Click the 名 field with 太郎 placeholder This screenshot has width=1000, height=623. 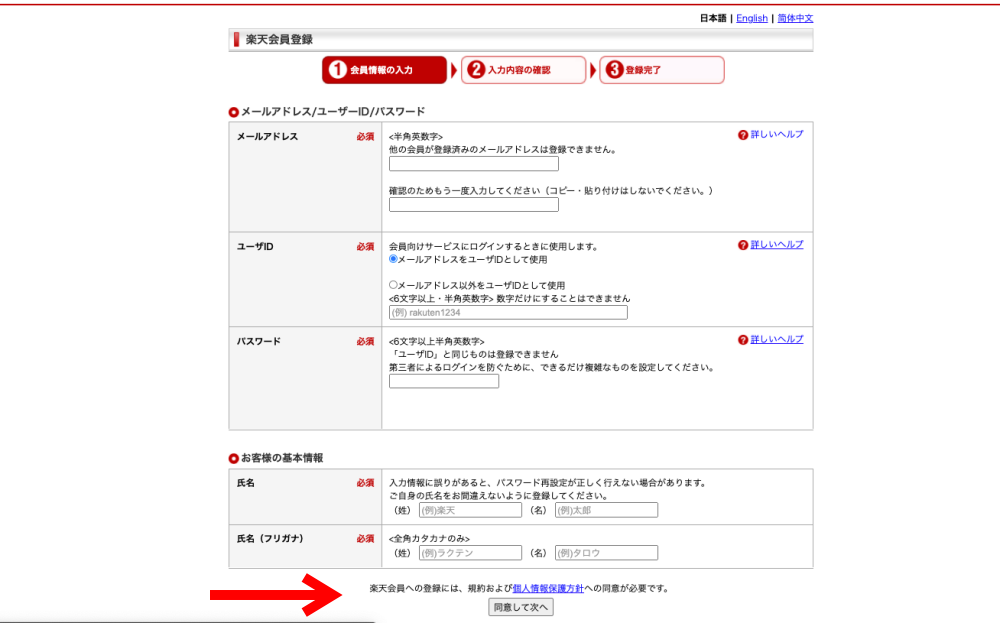pyautogui.click(x=607, y=510)
